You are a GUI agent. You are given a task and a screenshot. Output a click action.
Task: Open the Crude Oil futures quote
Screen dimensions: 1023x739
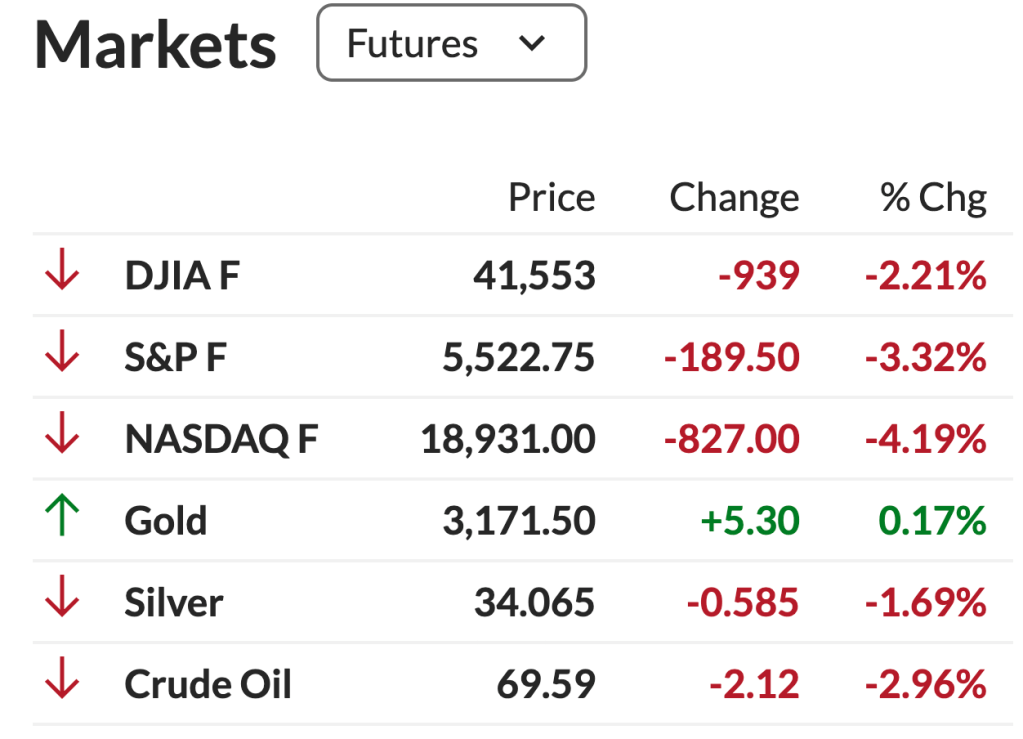pyautogui.click(x=208, y=686)
